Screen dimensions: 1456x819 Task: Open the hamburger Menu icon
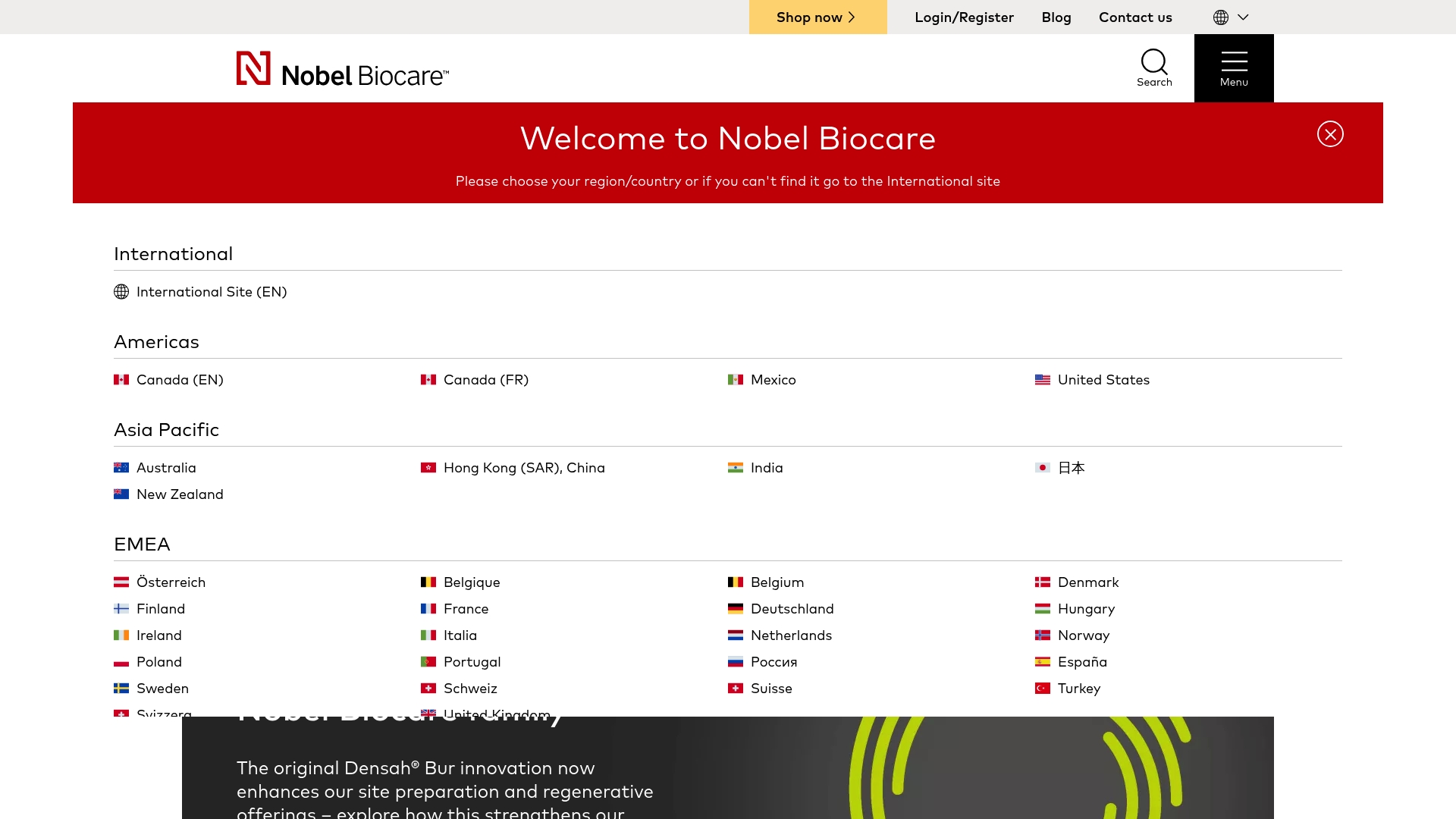[1234, 62]
